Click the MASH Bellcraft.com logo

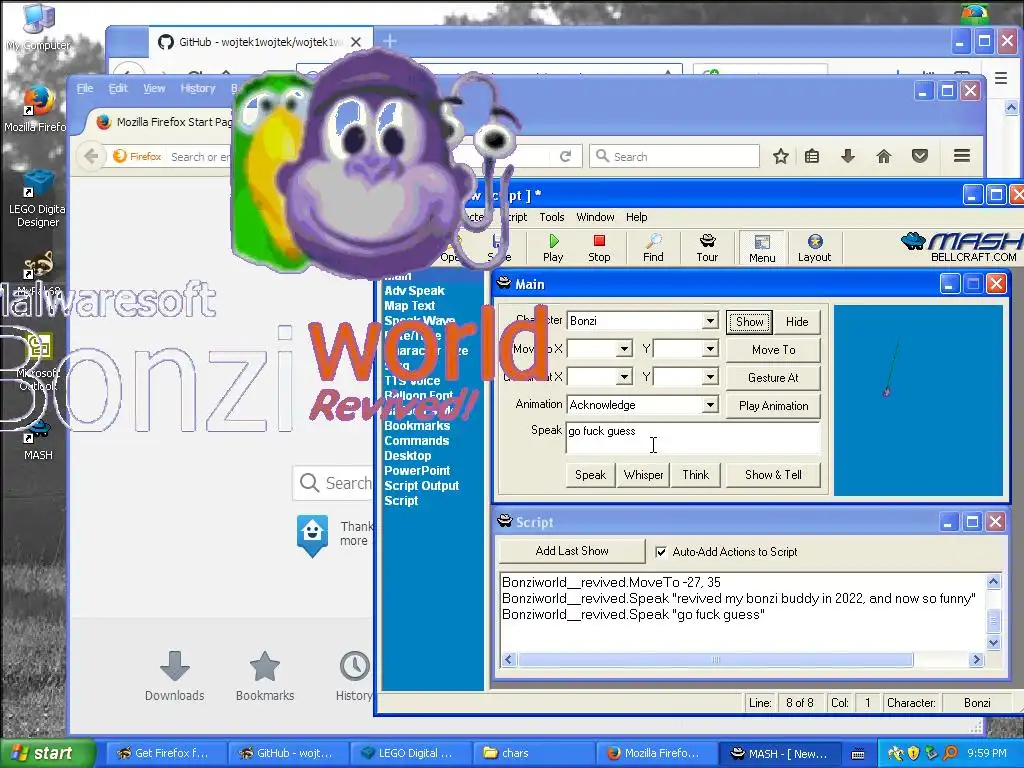pos(961,247)
